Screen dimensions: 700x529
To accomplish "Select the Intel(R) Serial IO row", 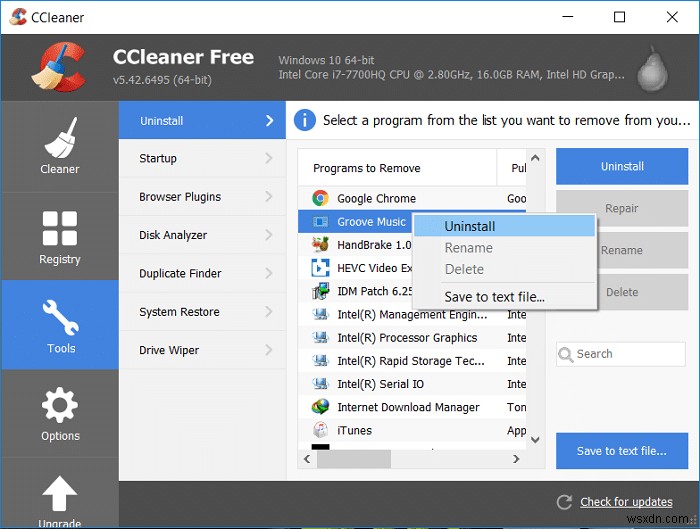I will pyautogui.click(x=412, y=384).
